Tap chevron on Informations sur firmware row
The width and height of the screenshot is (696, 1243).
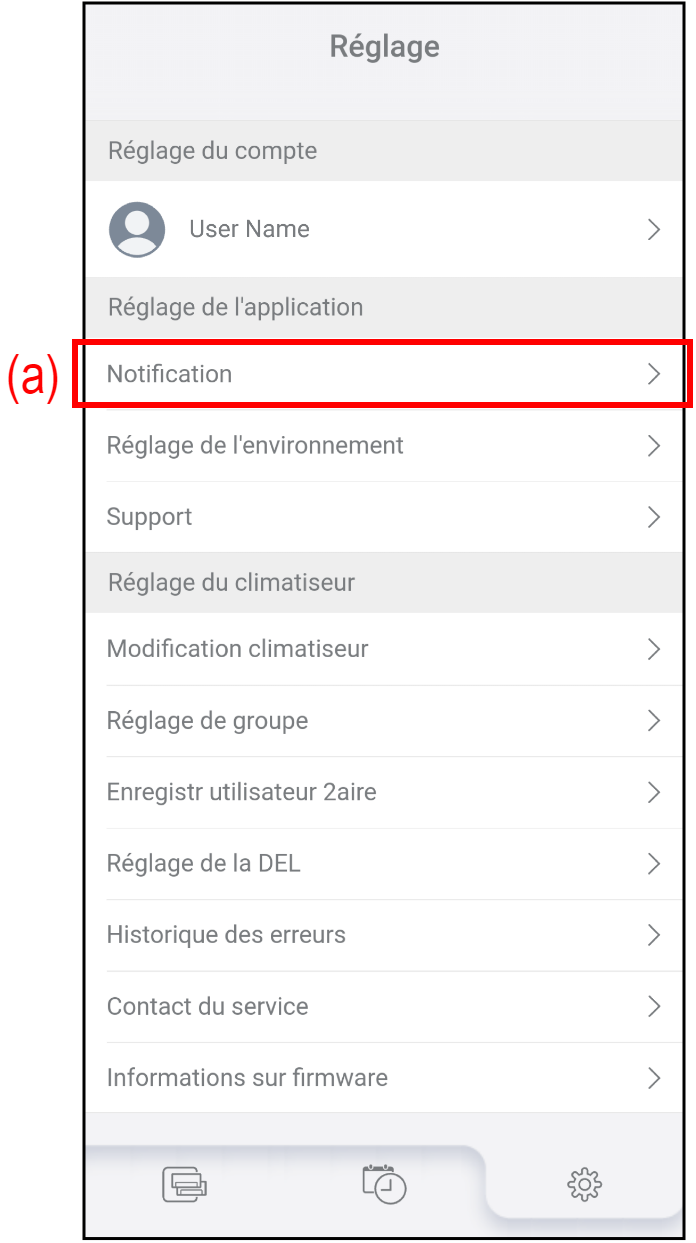coord(654,1078)
